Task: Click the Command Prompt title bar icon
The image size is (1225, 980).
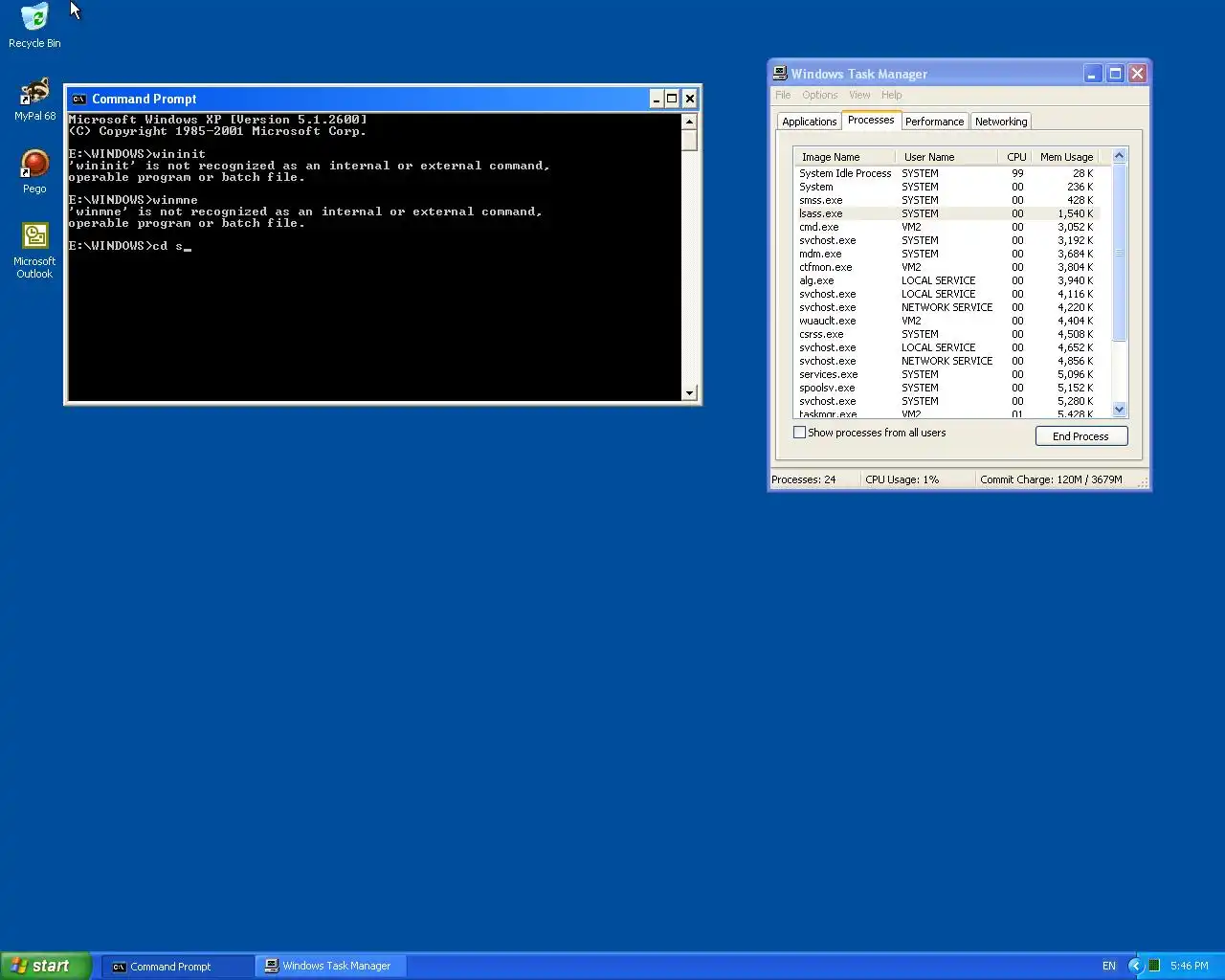Action: 78,99
